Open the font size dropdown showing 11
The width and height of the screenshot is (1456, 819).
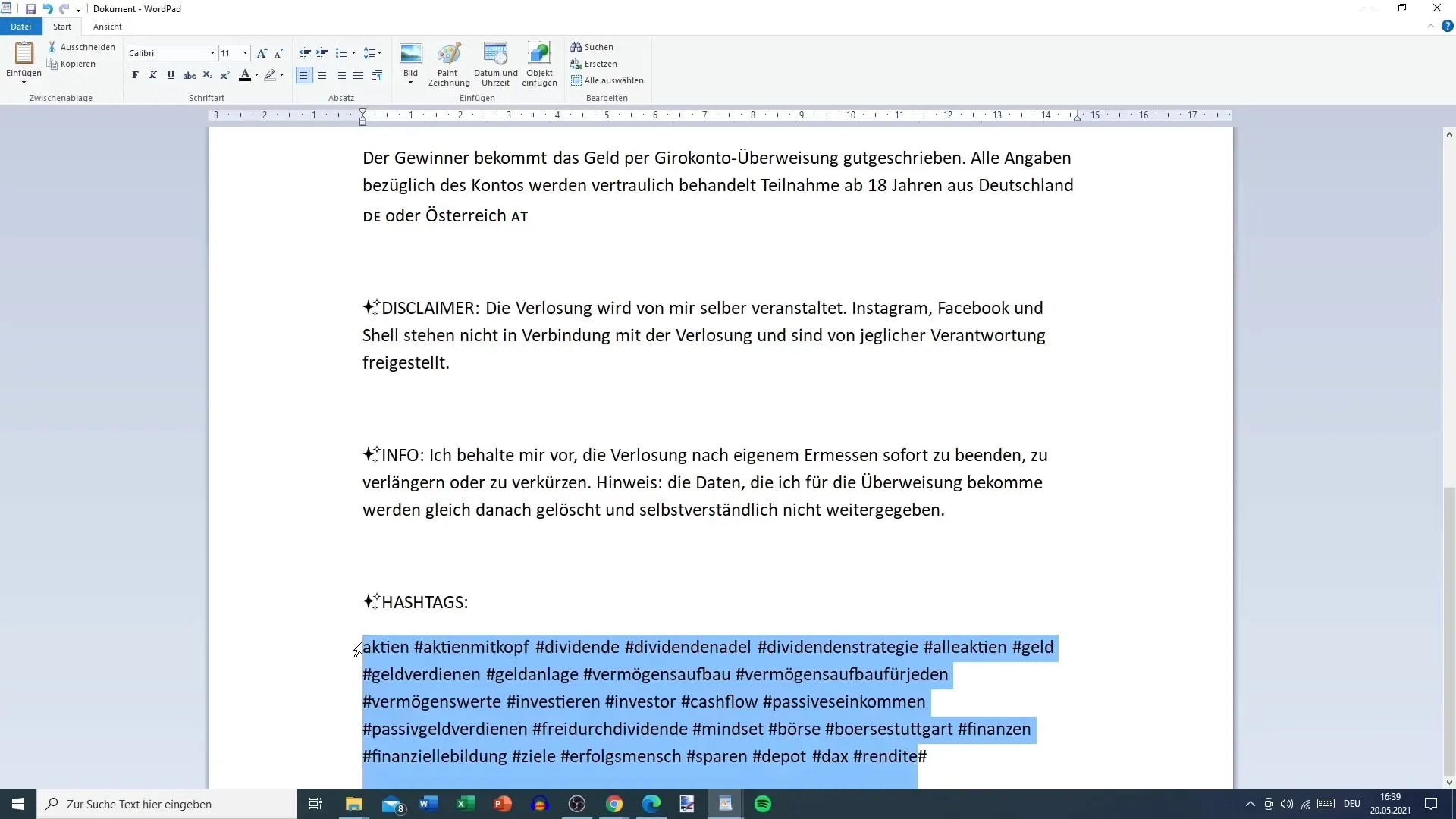pyautogui.click(x=245, y=53)
